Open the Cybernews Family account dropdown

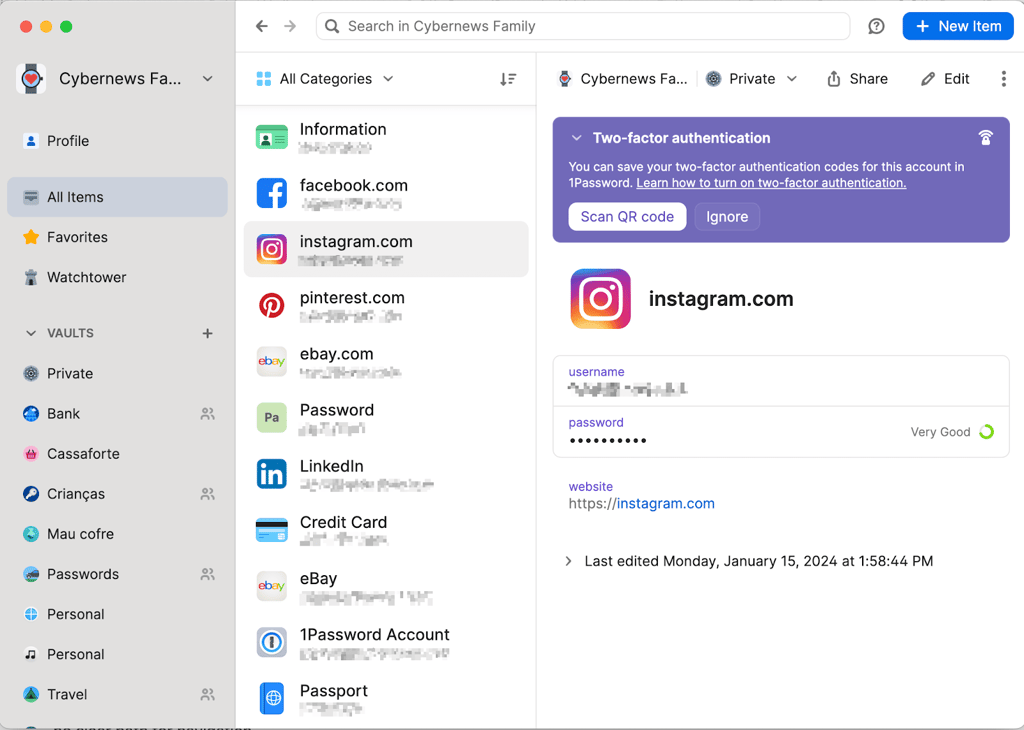coord(208,79)
